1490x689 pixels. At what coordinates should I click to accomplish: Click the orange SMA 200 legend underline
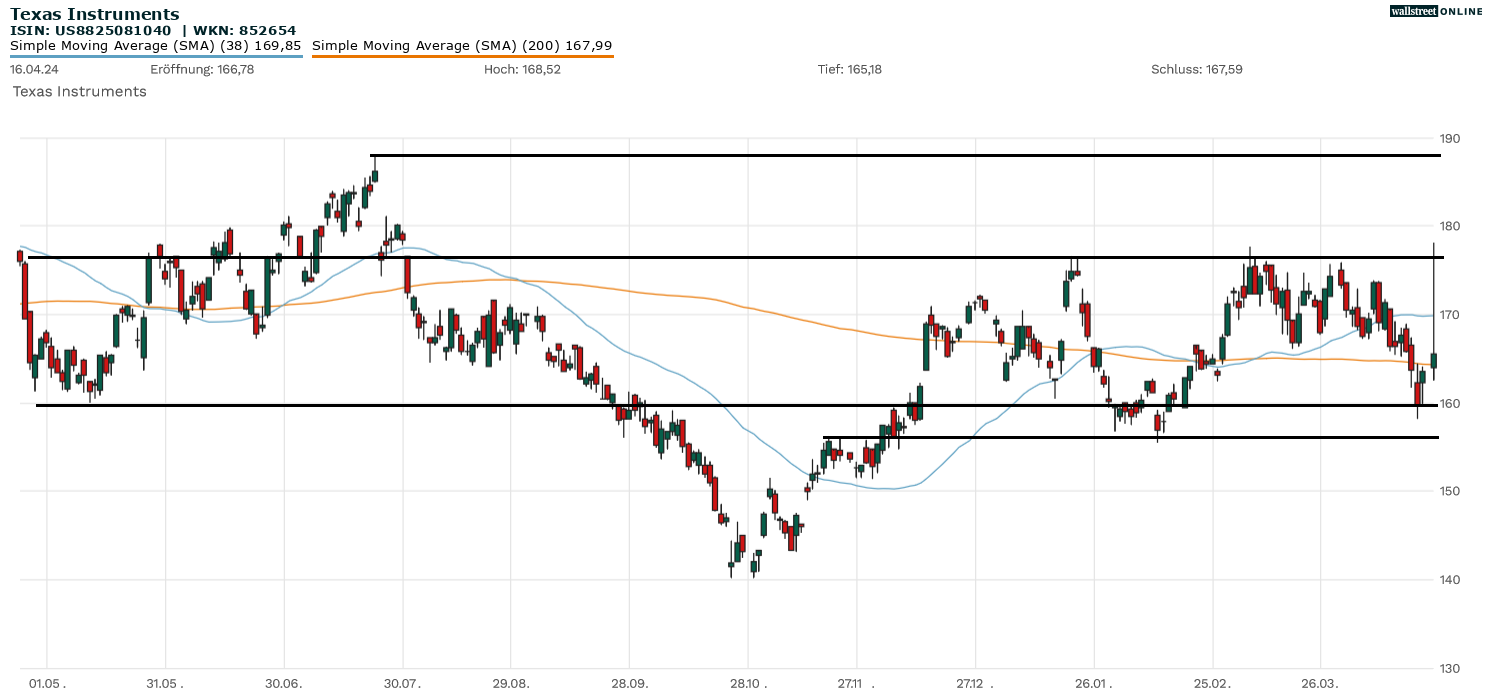pos(462,56)
